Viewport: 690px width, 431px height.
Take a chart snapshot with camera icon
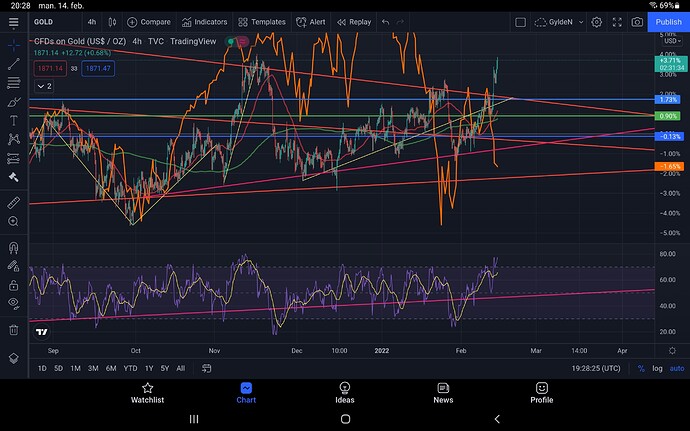coord(637,22)
